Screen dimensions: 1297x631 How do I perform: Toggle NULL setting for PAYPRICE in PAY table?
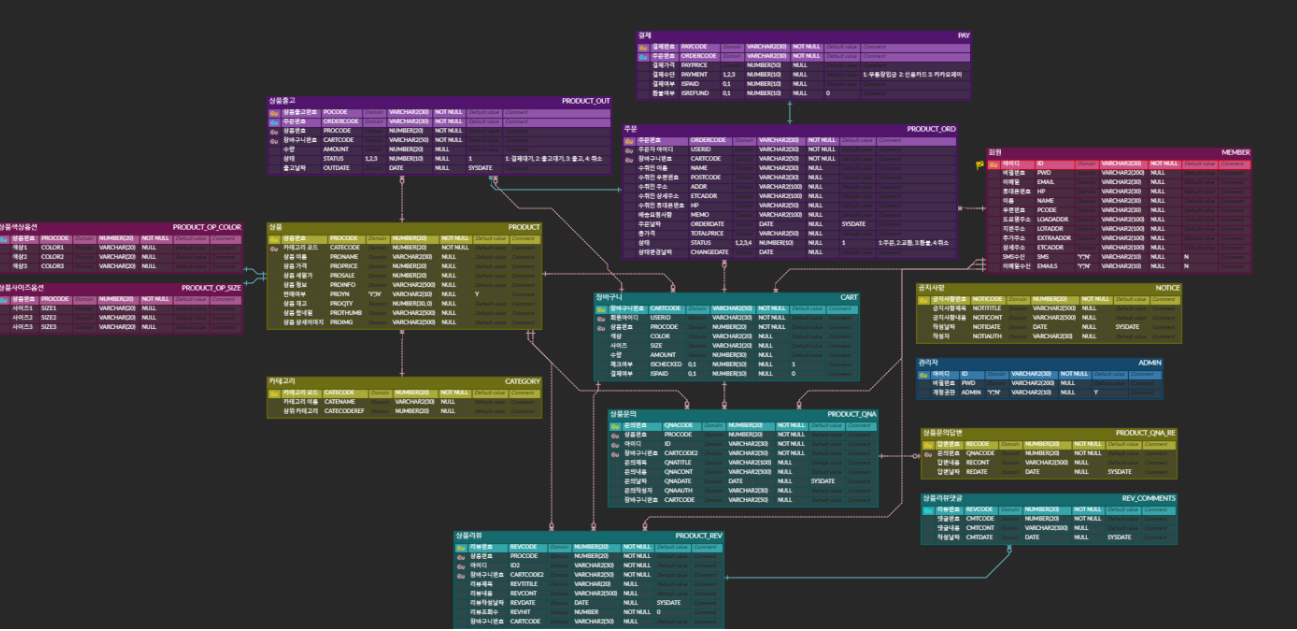coord(800,63)
